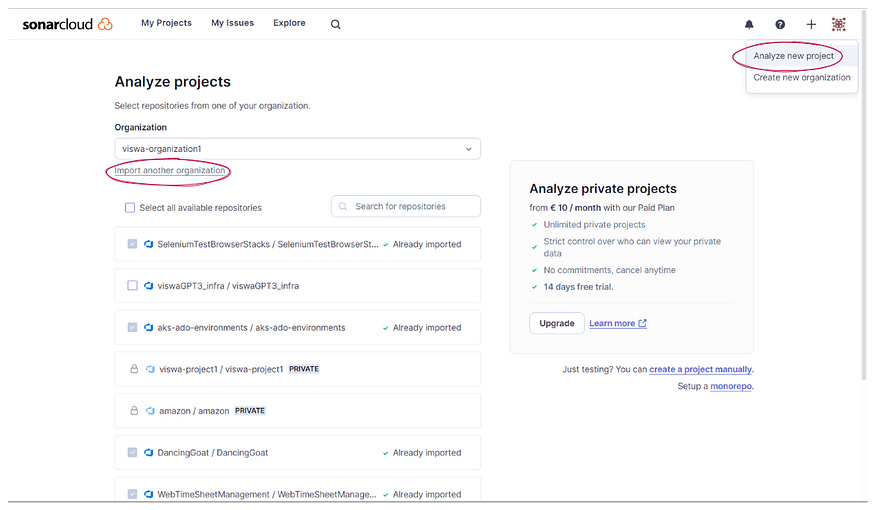Select the viswa-project1 / viswa-project1 row text
Viewport: 875px width, 510px height.
(x=221, y=369)
